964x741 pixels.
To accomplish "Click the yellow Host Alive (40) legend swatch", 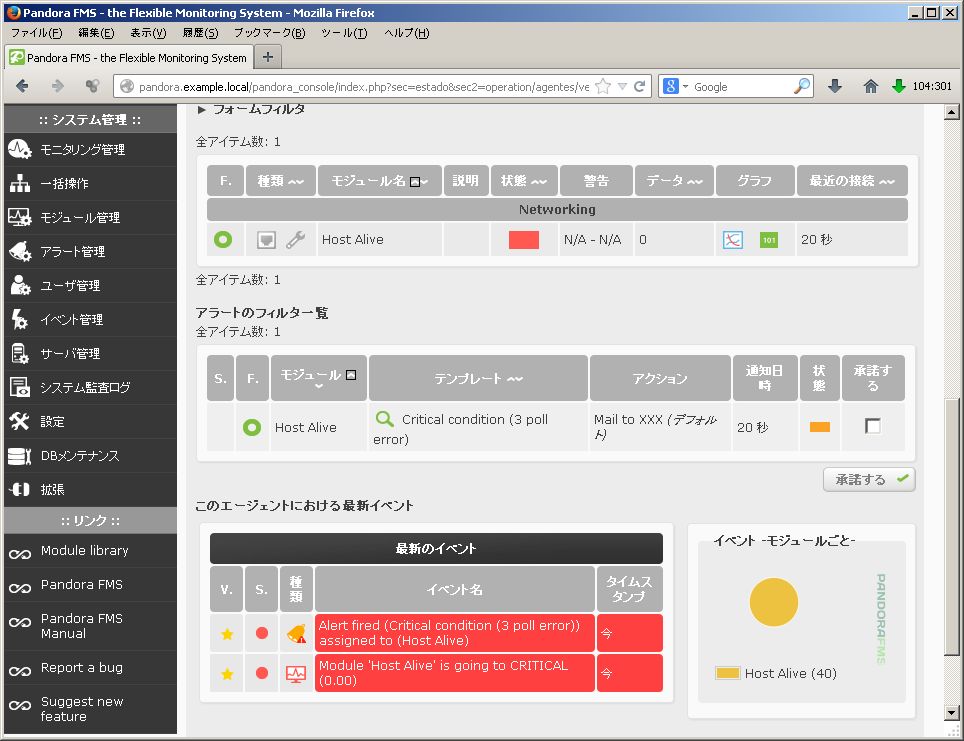I will pyautogui.click(x=727, y=673).
